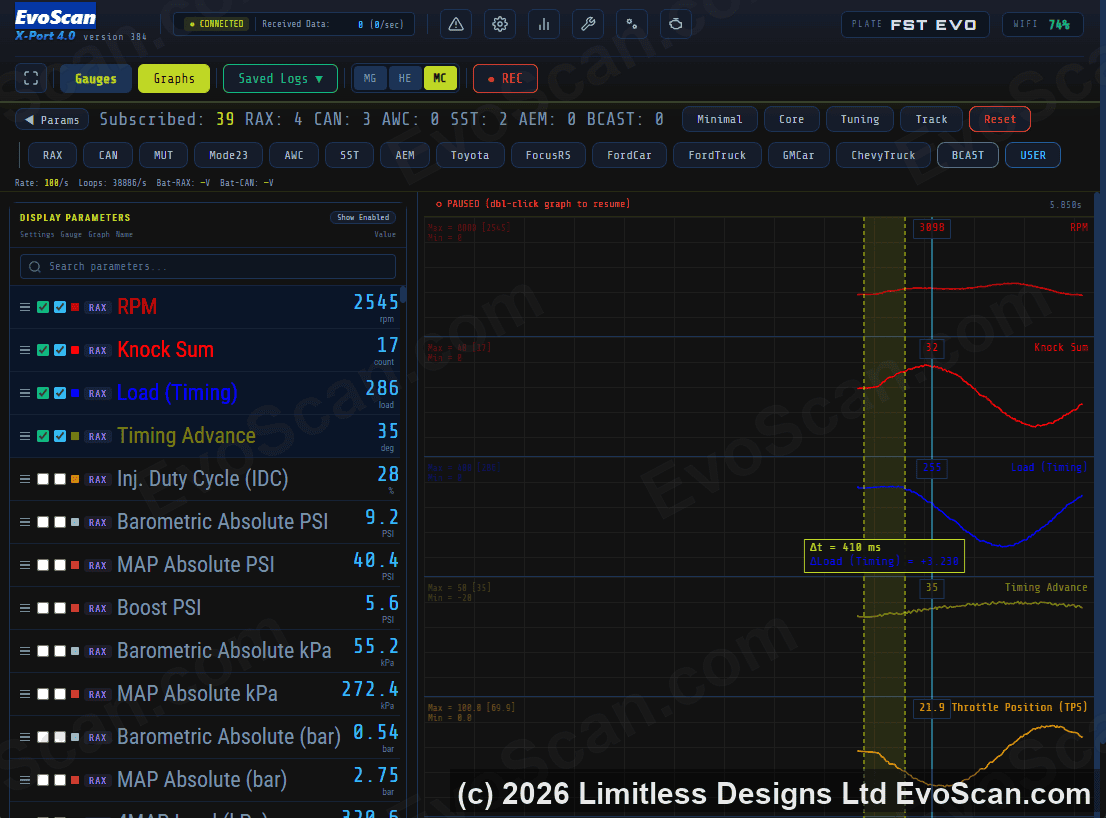Enable graph checkbox for Boost PSI

[x=60, y=608]
